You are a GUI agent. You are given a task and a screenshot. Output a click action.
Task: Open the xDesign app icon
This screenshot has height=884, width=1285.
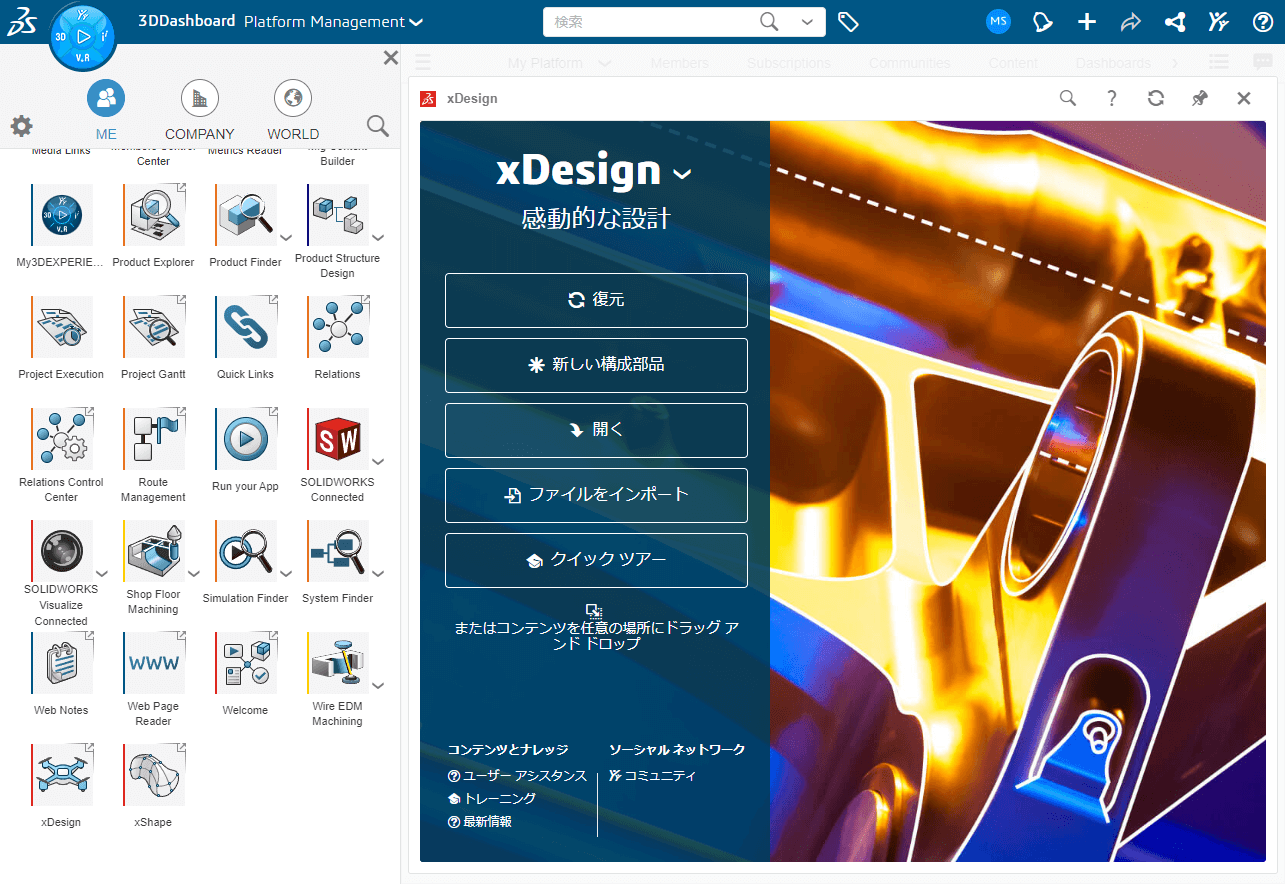click(60, 774)
